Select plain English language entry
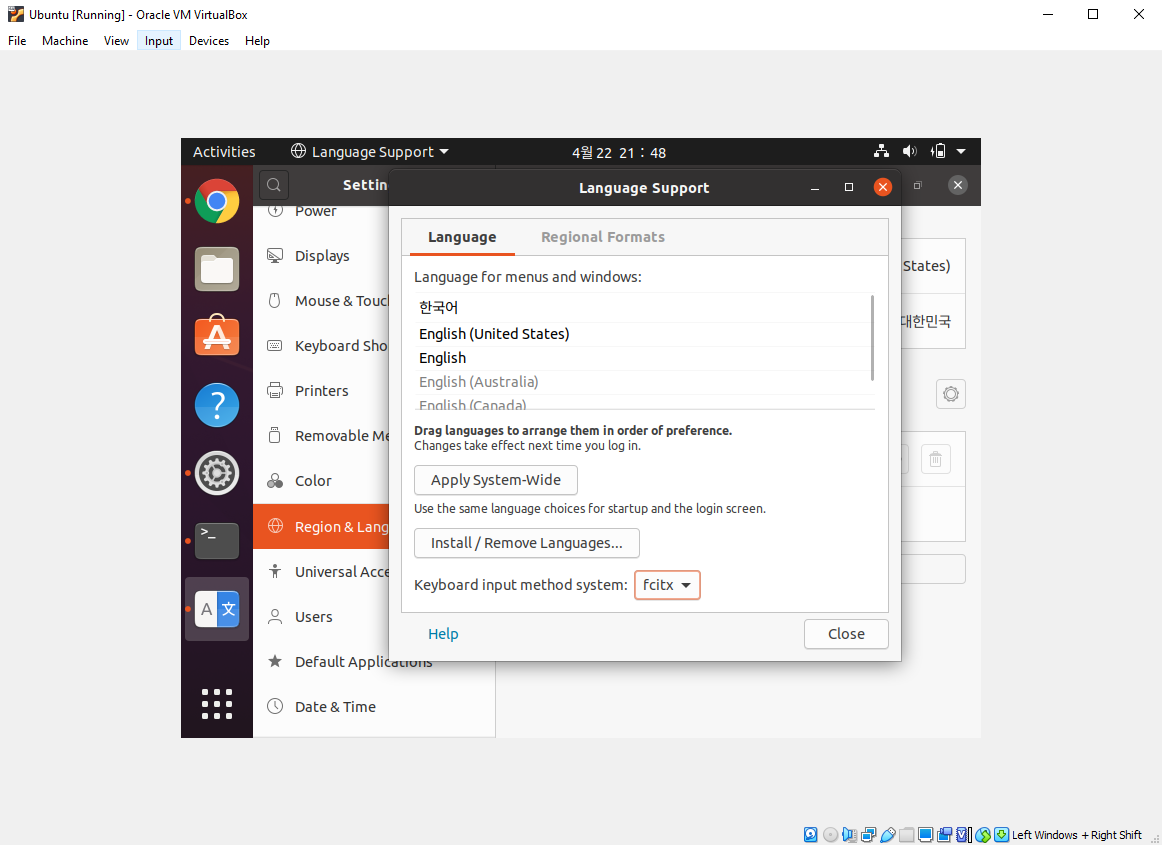The width and height of the screenshot is (1162, 845). coord(643,358)
